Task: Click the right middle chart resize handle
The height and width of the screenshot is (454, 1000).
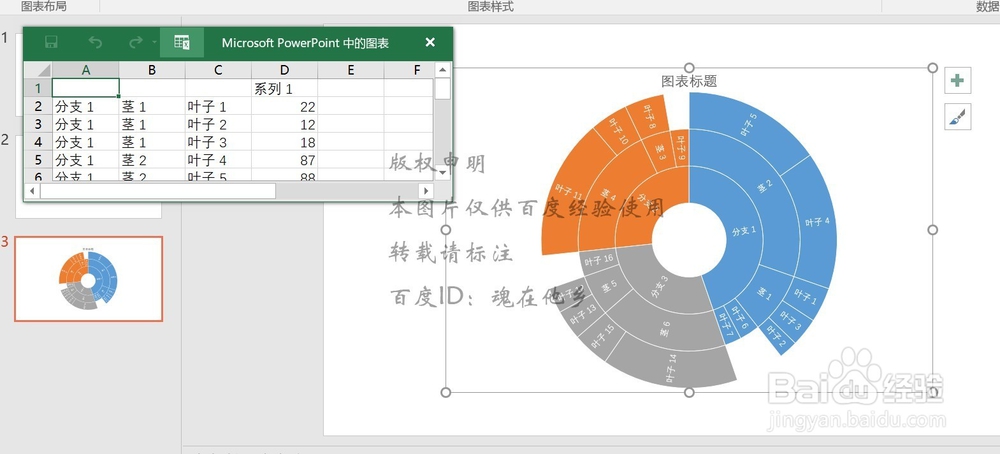Action: pos(932,230)
